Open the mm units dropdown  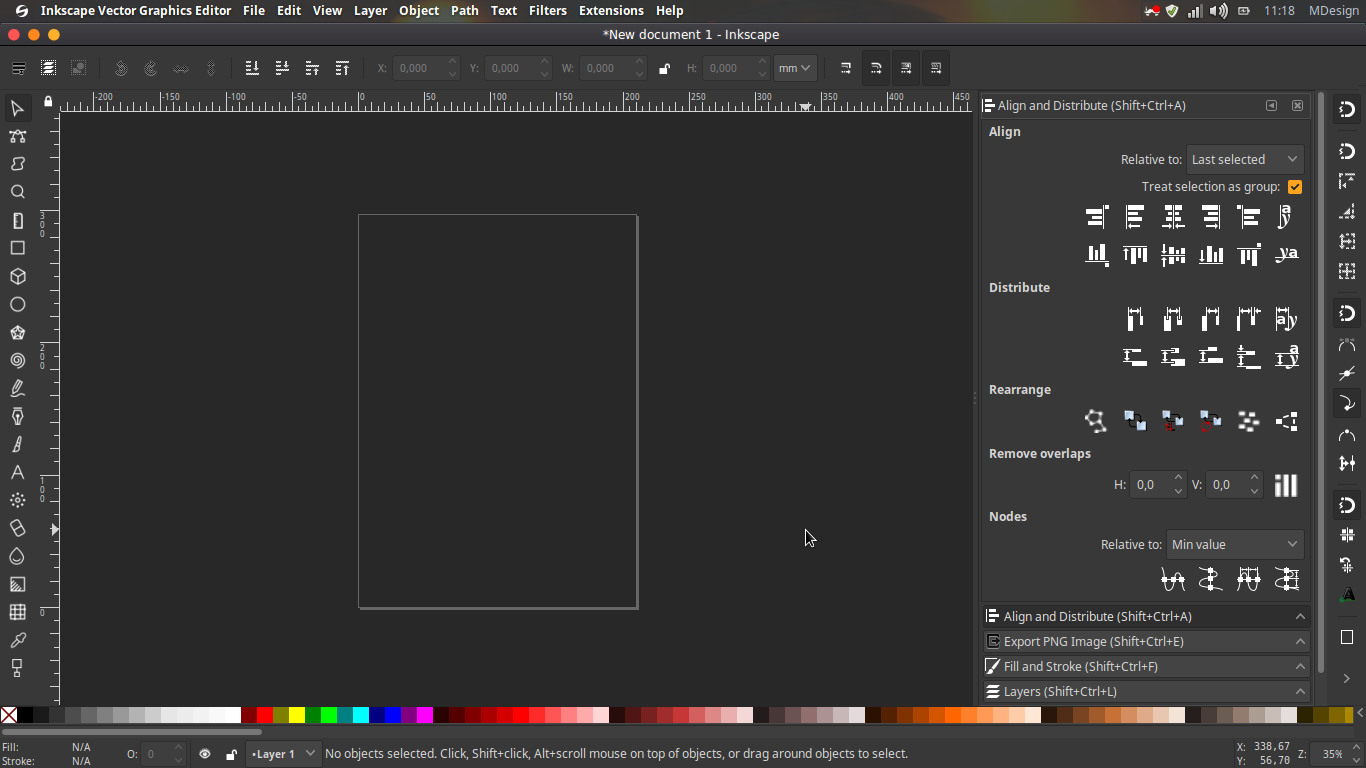click(796, 68)
